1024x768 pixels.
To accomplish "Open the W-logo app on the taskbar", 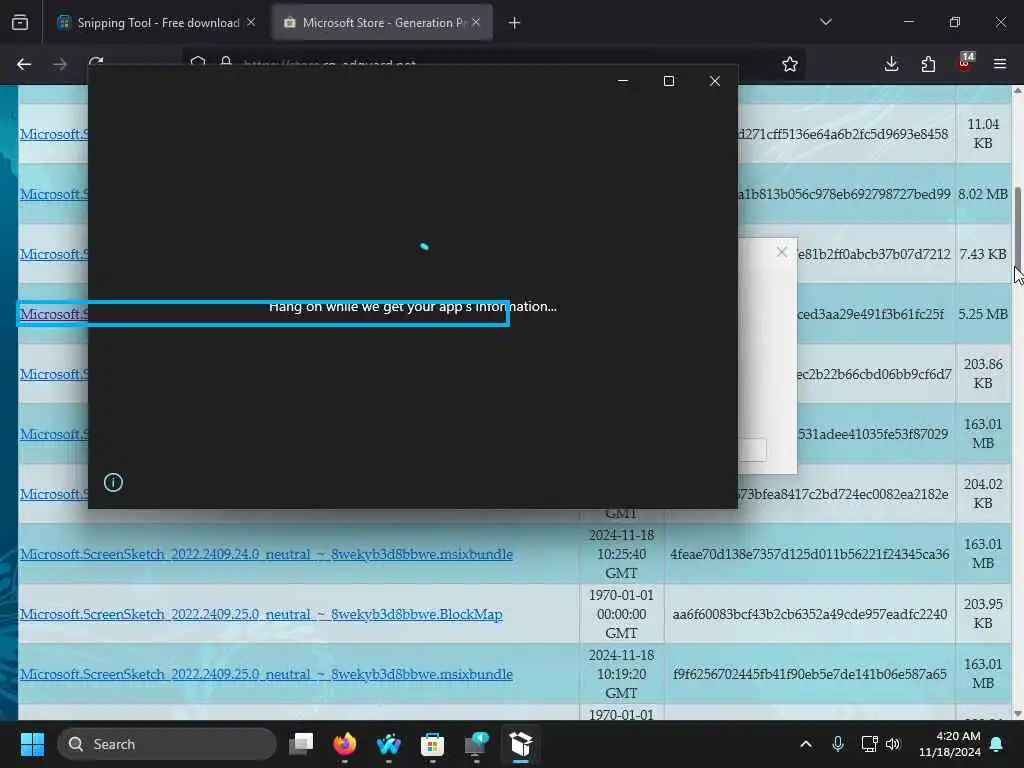I will click(389, 744).
